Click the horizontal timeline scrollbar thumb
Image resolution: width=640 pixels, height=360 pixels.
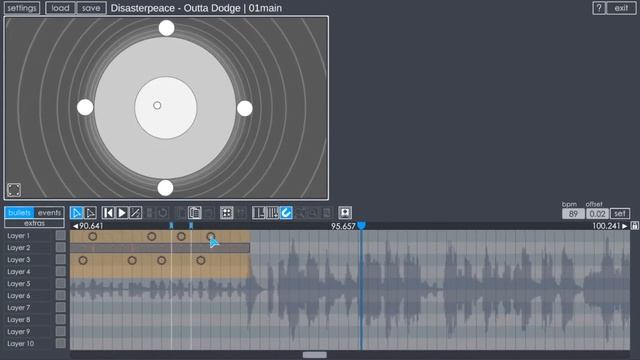click(315, 355)
